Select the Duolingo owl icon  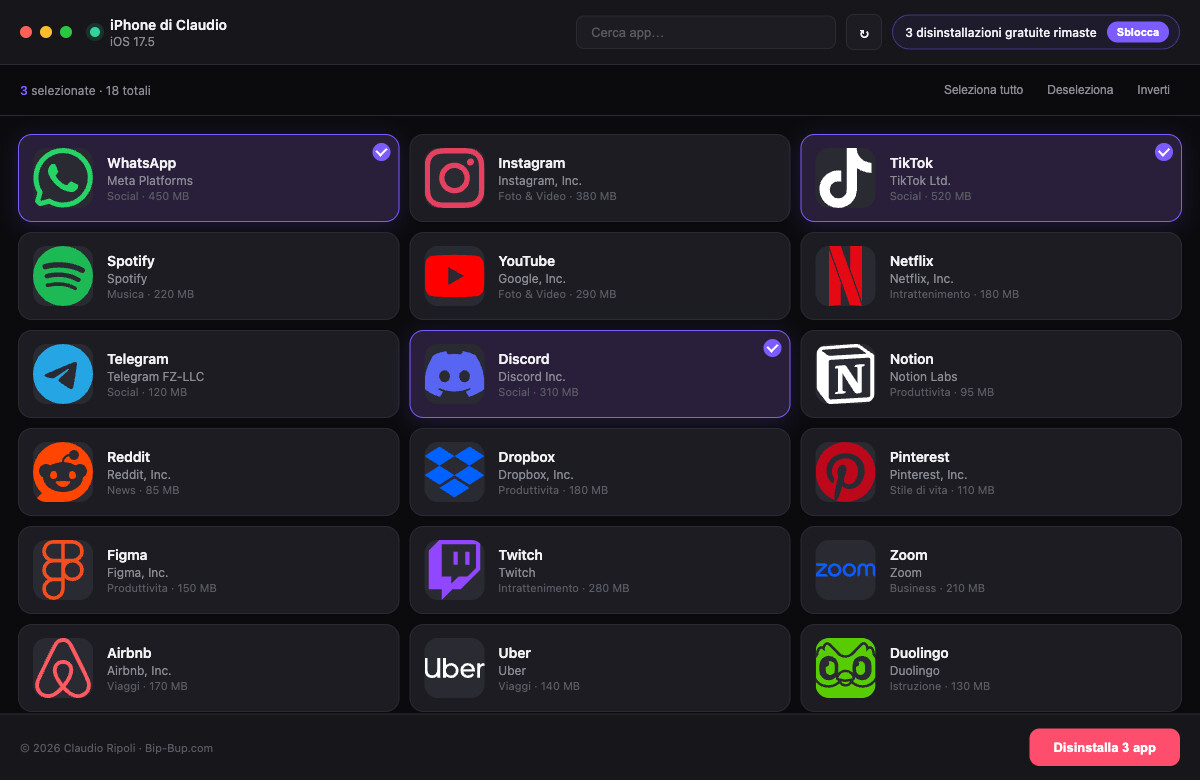point(845,668)
